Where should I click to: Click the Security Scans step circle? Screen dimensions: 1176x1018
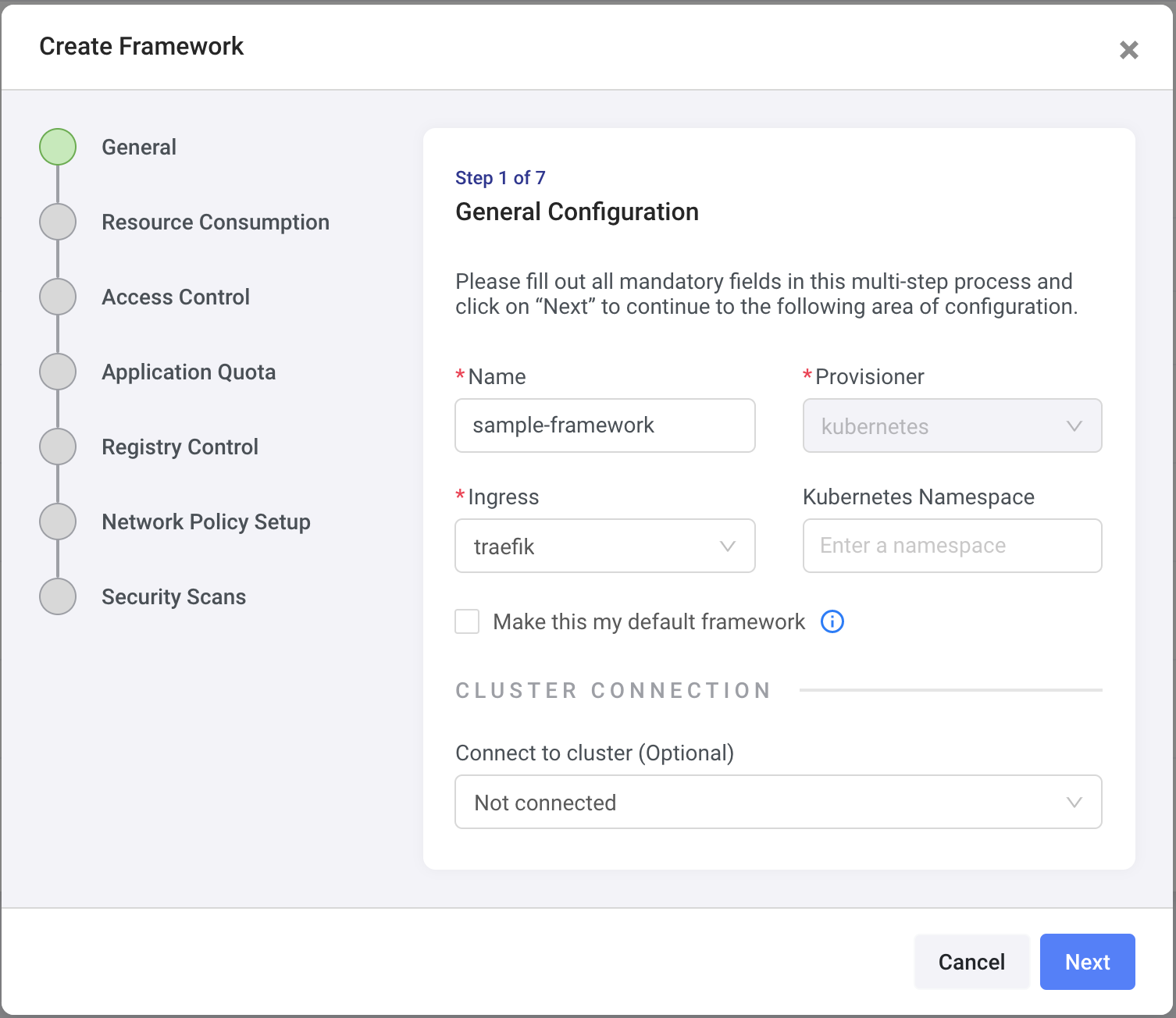(58, 596)
